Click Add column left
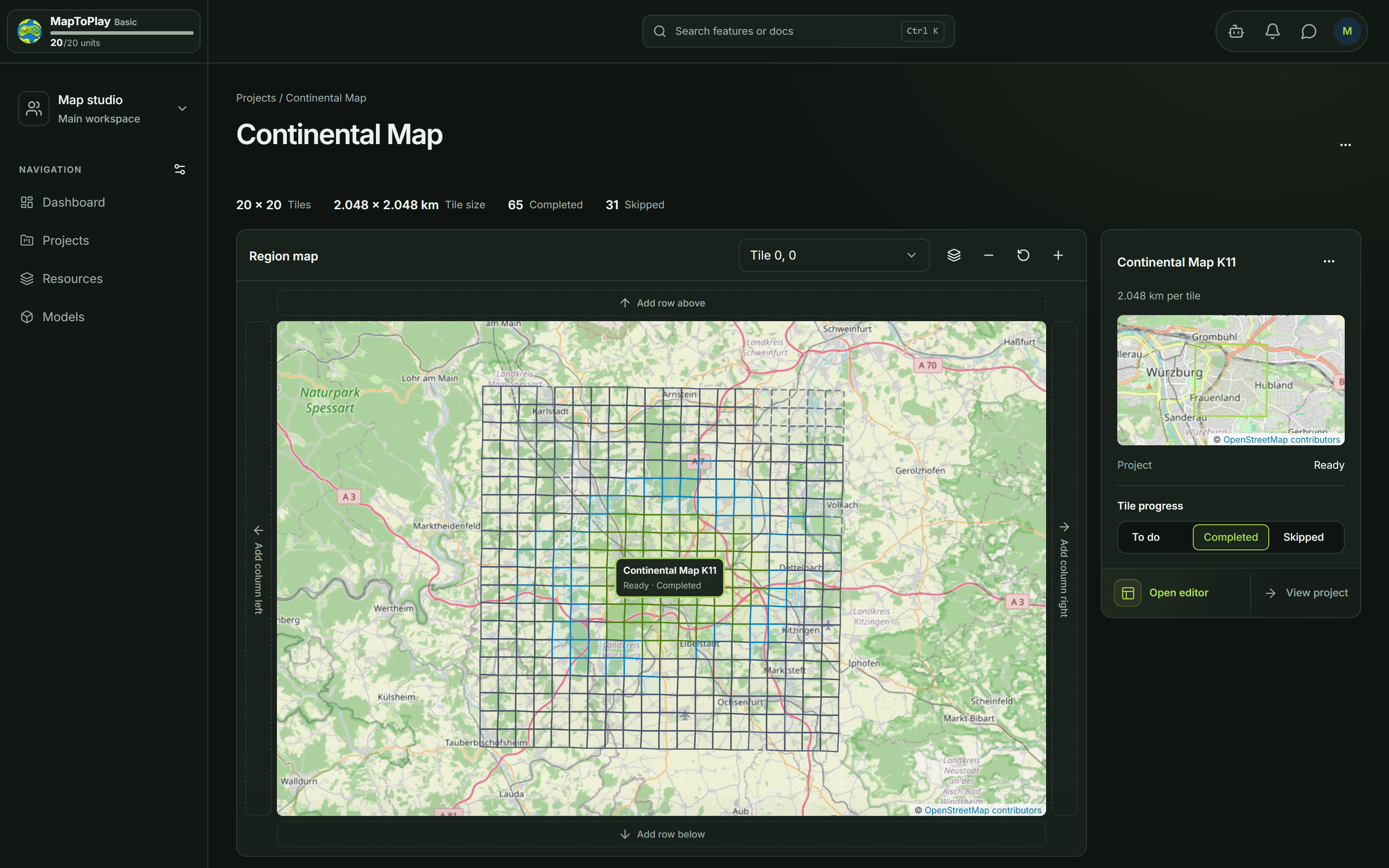Screen dimensions: 1389x868 coord(259,569)
